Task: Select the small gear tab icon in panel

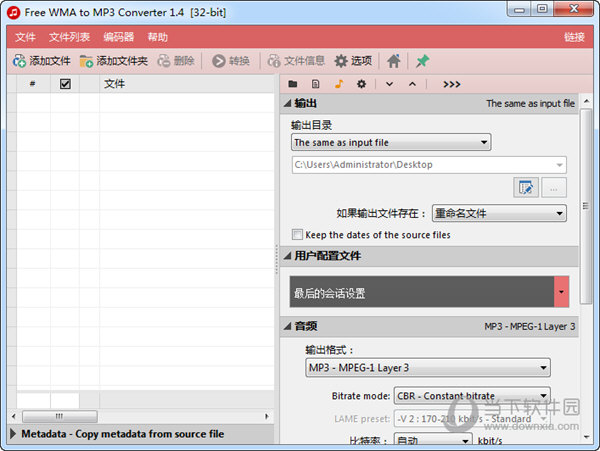Action: pyautogui.click(x=361, y=84)
